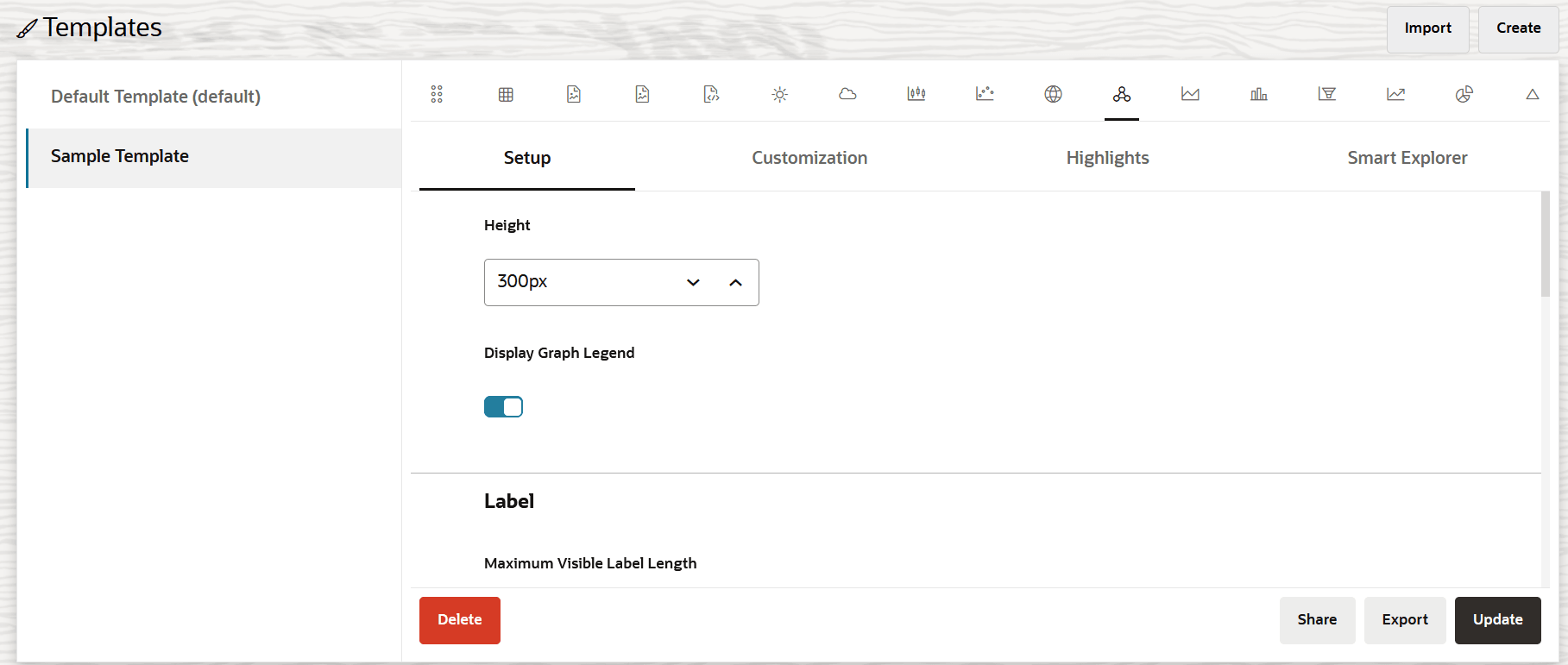Go to the Highlights tab
Image resolution: width=1568 pixels, height=665 pixels.
(1108, 158)
